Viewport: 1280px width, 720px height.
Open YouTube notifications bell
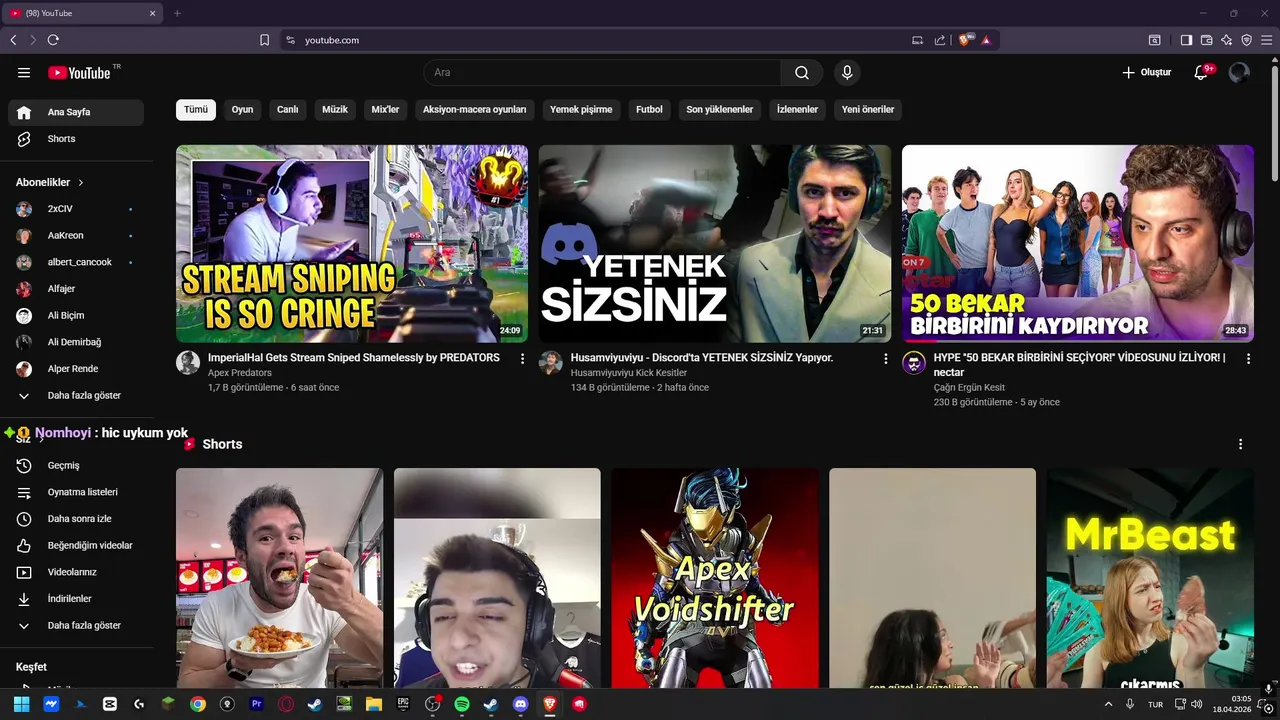(1201, 72)
